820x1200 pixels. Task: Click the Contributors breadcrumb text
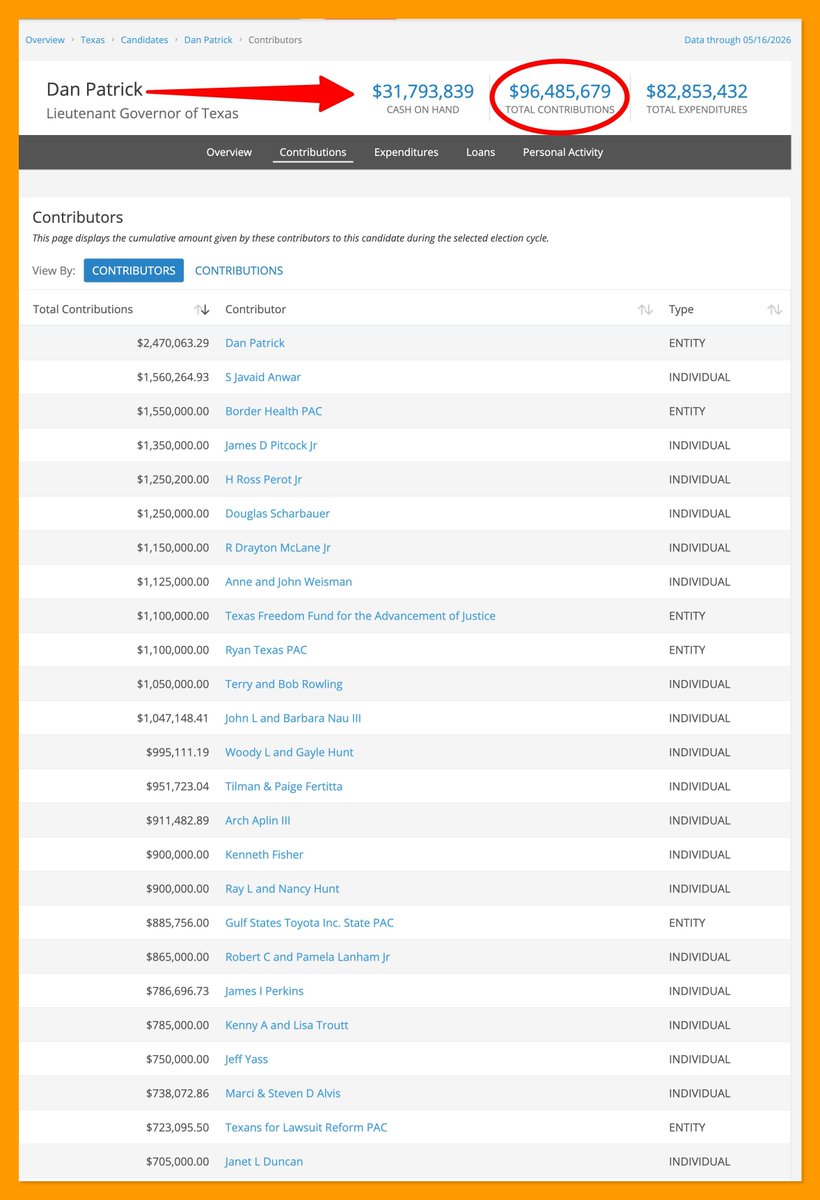[x=275, y=40]
